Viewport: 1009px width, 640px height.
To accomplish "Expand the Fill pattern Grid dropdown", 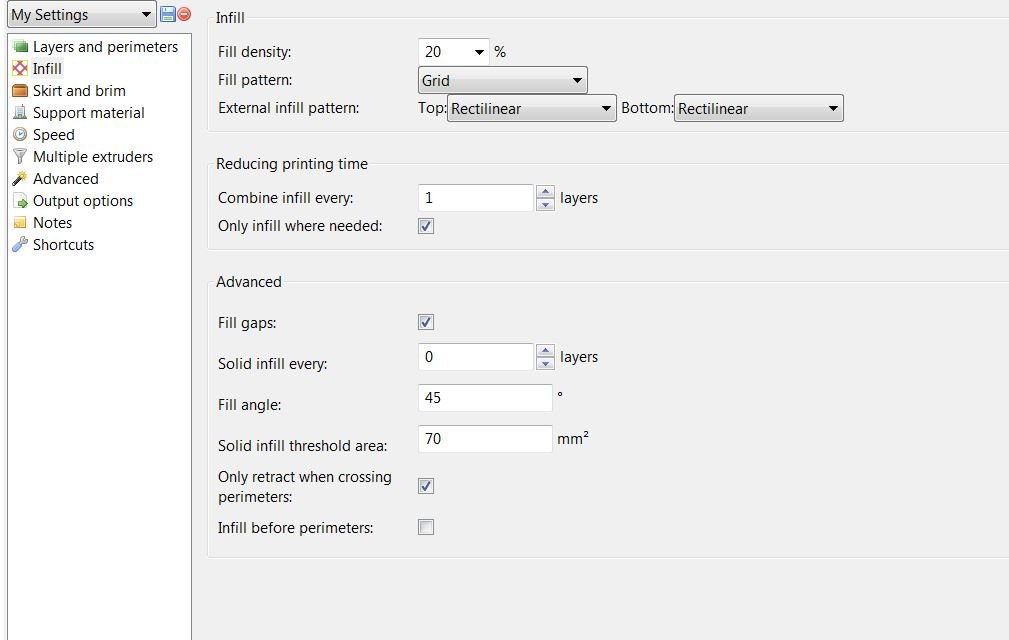I will 503,80.
